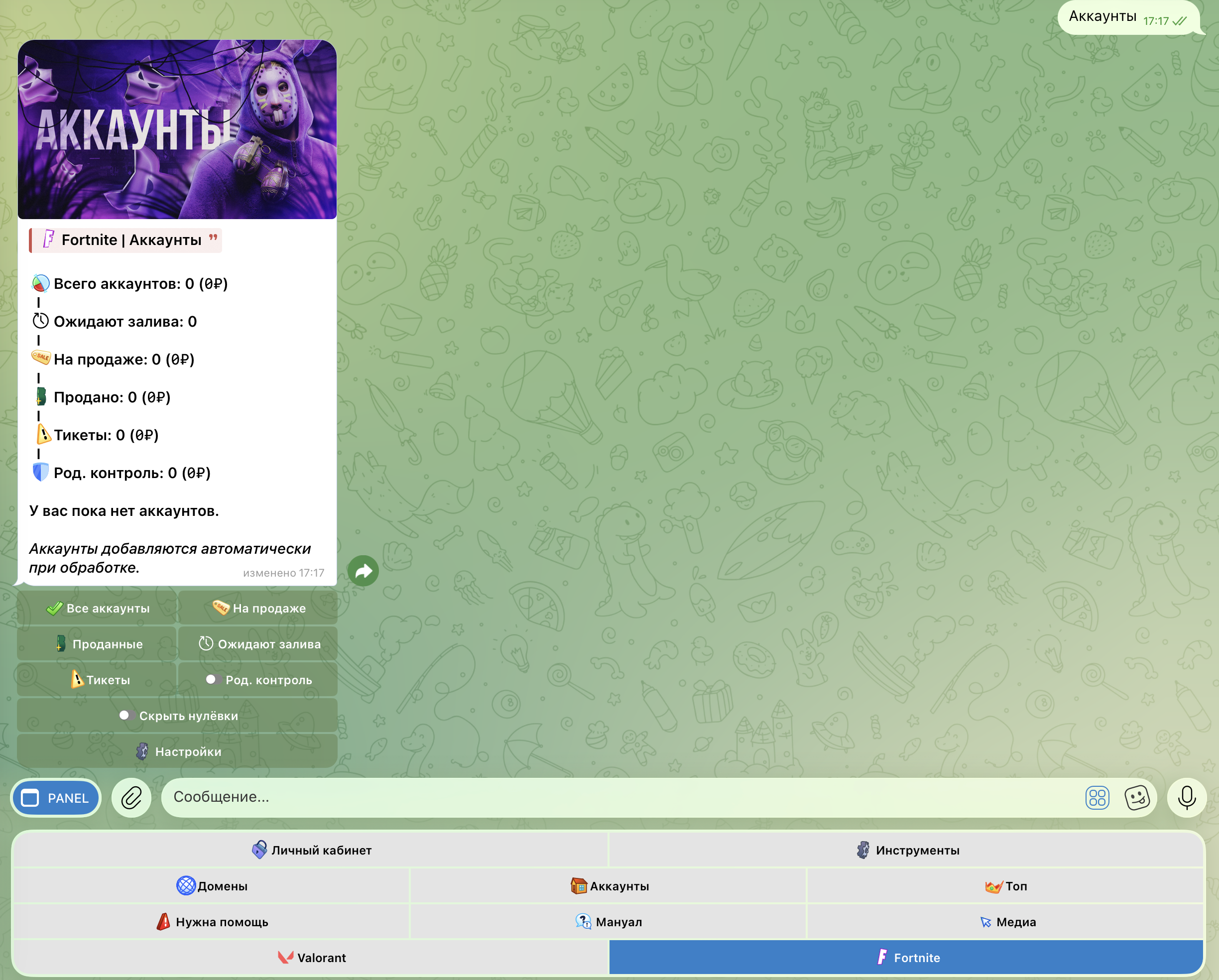The height and width of the screenshot is (980, 1219).
Task: Open Медиа keyboard button
Action: coord(1005,922)
